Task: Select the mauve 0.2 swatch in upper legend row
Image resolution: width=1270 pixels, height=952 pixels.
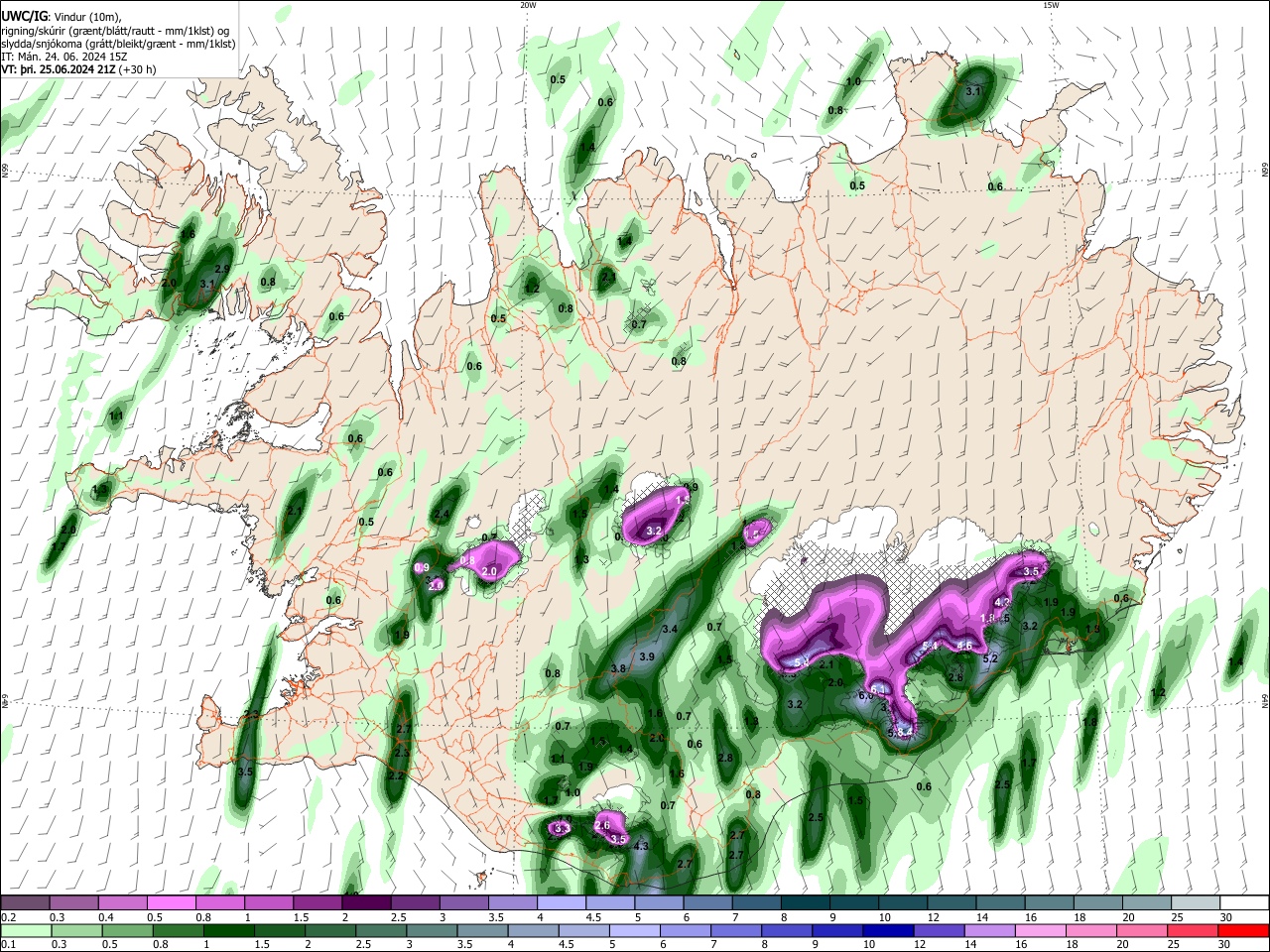Action: pos(25,902)
